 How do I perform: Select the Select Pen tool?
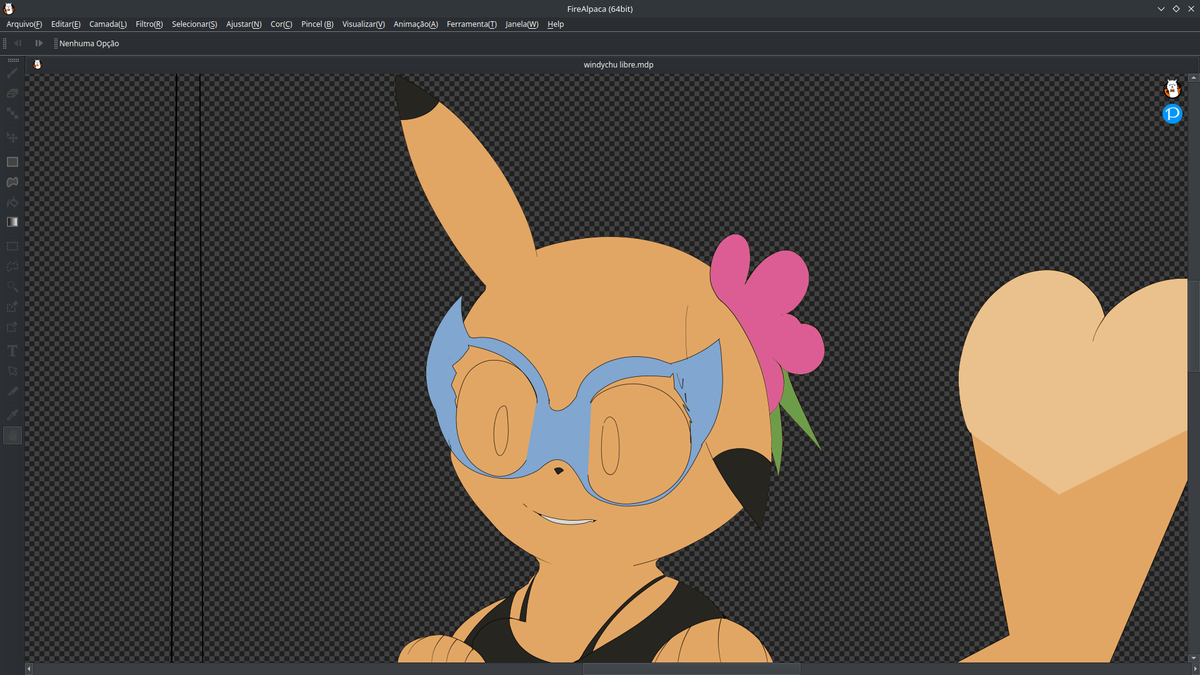click(12, 307)
